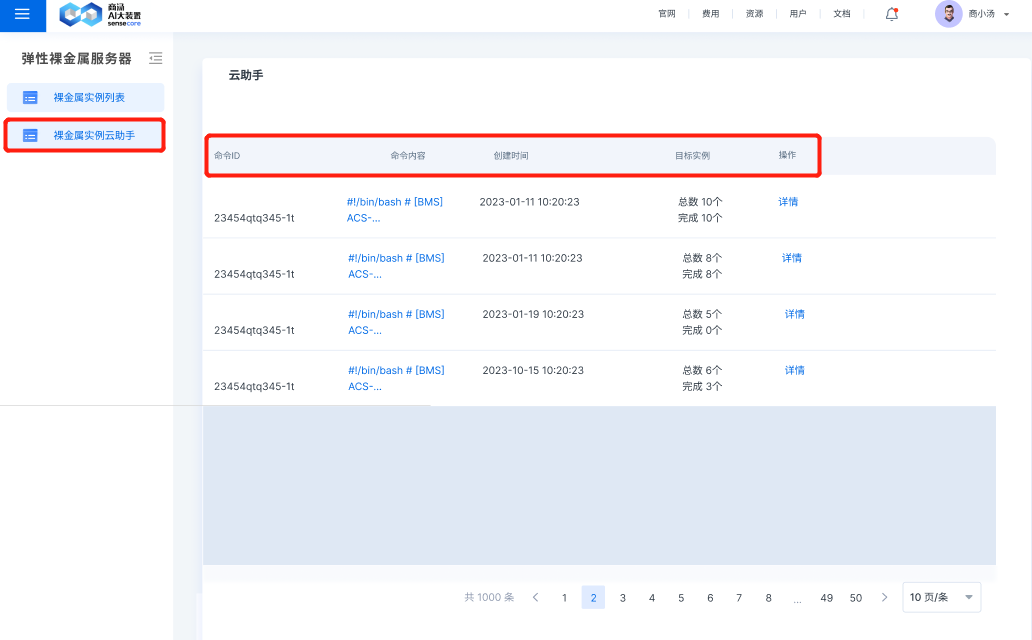1032x640 pixels.
Task: Open the 文档 top navigation item
Action: click(x=841, y=14)
